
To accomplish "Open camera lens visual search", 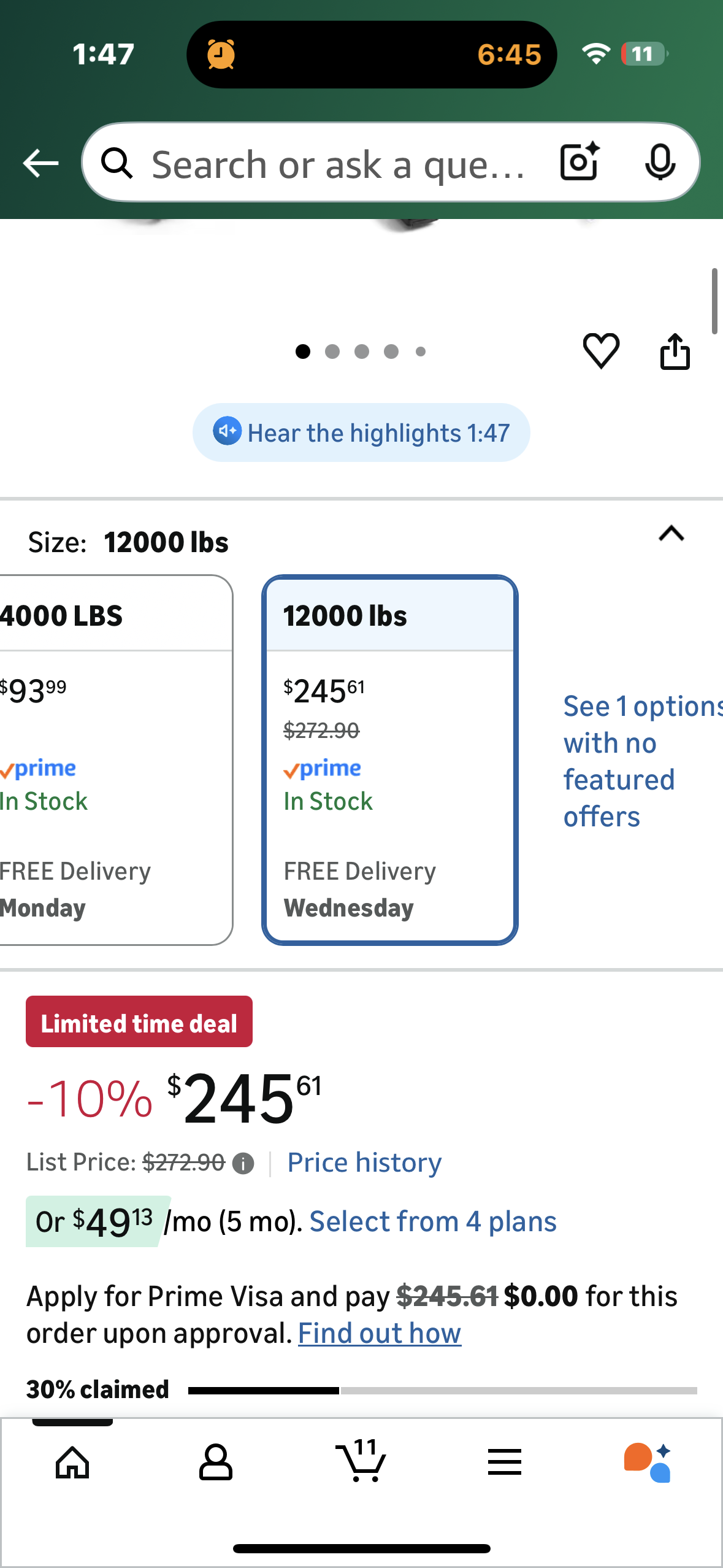I will (x=579, y=163).
